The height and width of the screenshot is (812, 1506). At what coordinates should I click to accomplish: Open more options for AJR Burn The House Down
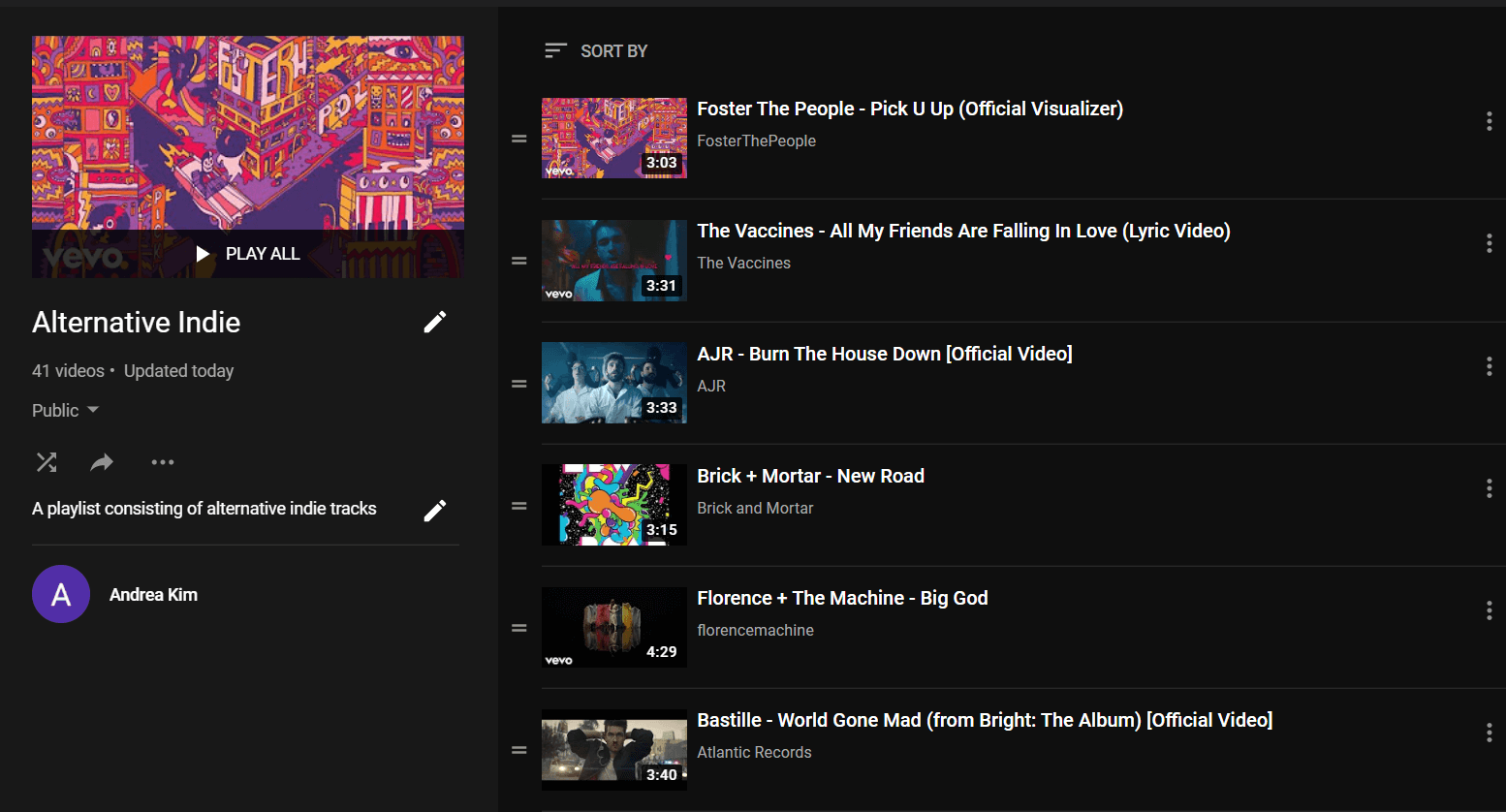1489,366
